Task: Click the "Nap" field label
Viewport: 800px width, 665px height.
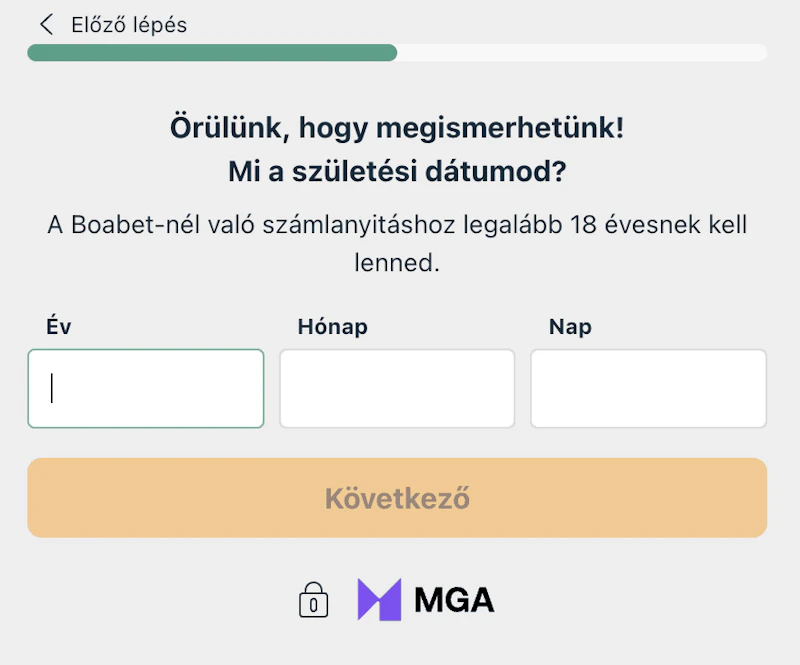Action: tap(570, 326)
